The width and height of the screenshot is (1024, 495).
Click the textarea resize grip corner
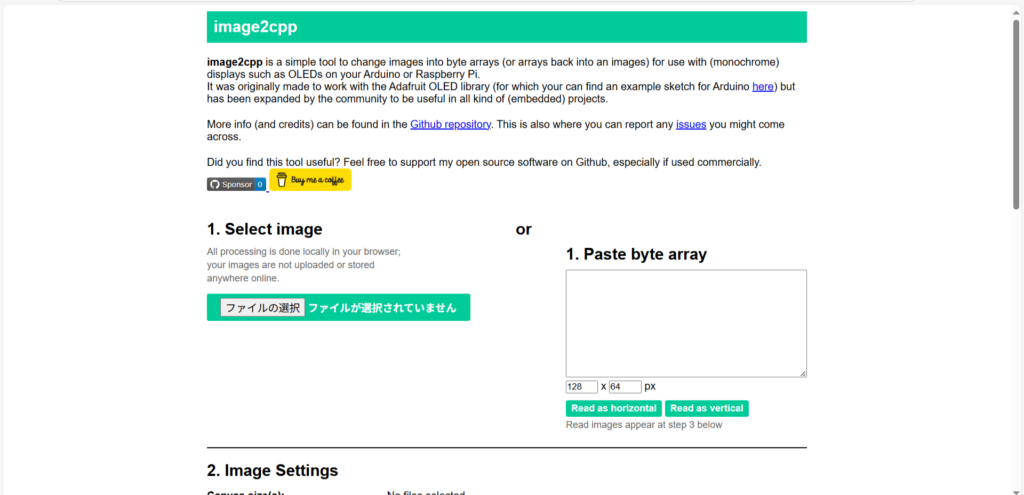point(803,373)
